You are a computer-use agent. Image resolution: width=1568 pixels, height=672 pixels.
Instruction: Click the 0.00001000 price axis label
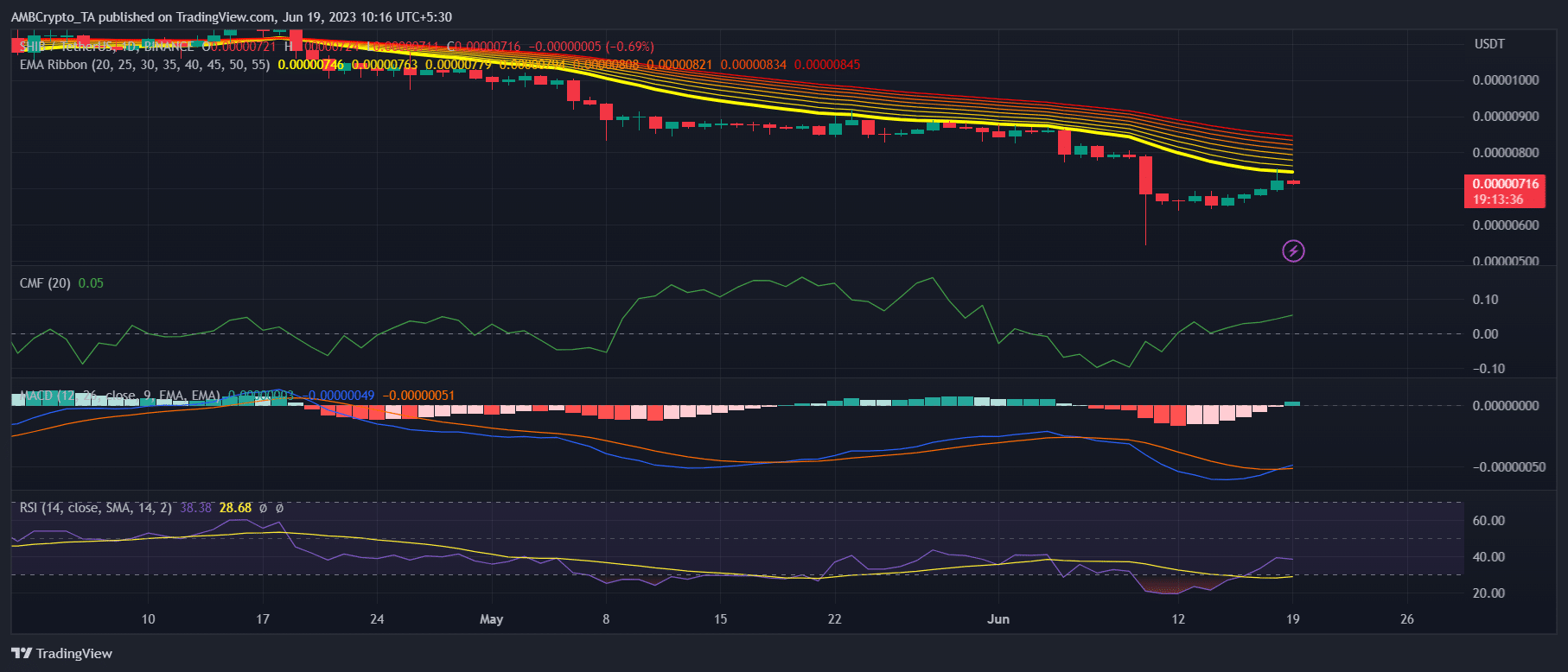pos(1505,80)
